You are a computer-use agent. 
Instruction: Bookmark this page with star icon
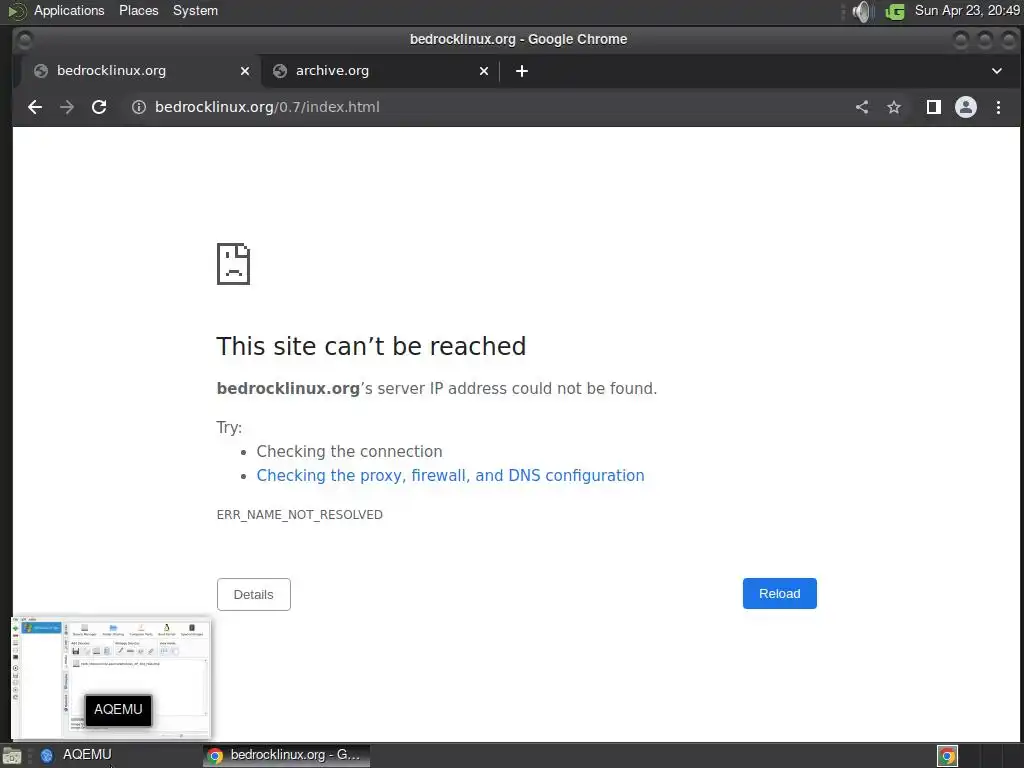(894, 107)
